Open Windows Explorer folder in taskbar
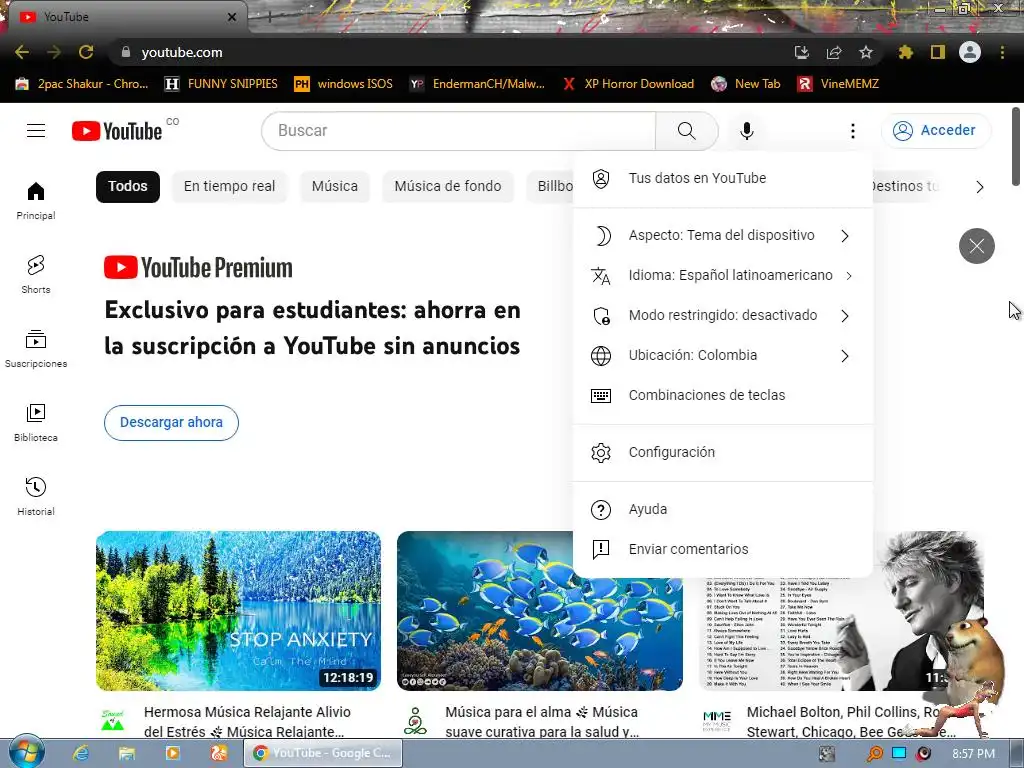The height and width of the screenshot is (768, 1024). tap(127, 753)
